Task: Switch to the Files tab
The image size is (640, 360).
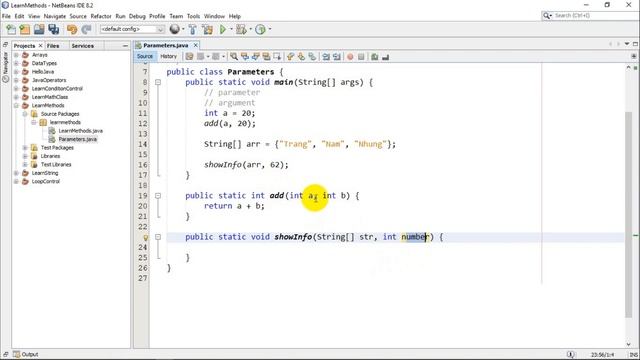Action: click(x=53, y=46)
